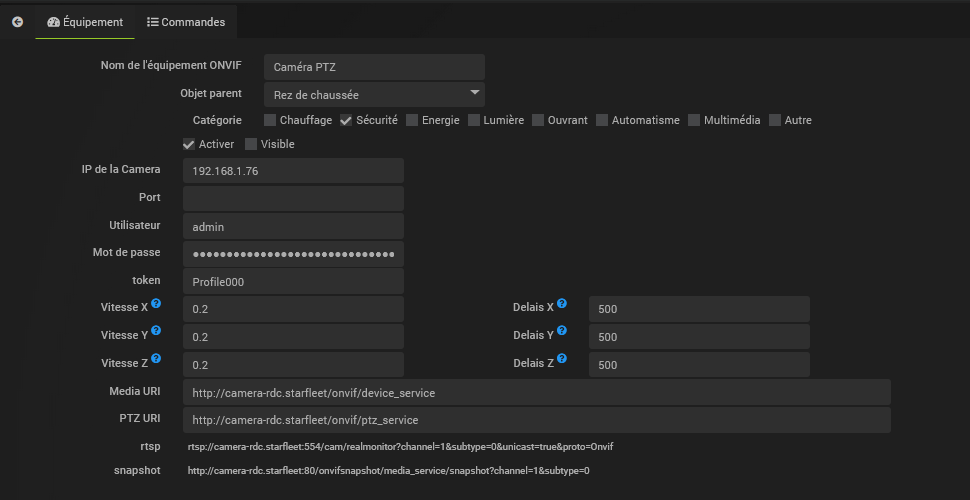Select the Automatisme category checkbox
Image resolution: width=970 pixels, height=500 pixels.
(x=602, y=120)
